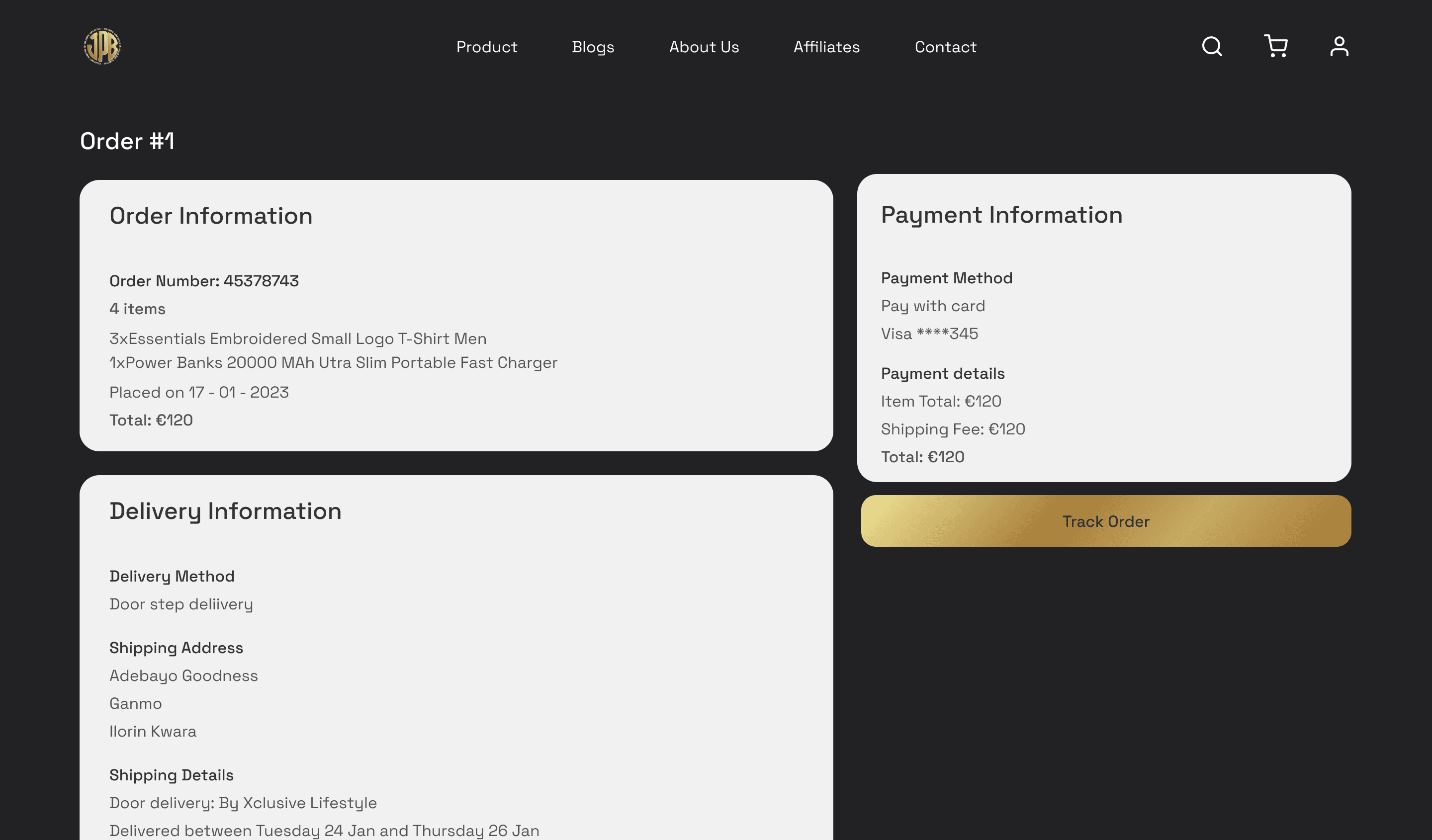Select Product in the navigation bar
This screenshot has width=1432, height=840.
coord(486,47)
